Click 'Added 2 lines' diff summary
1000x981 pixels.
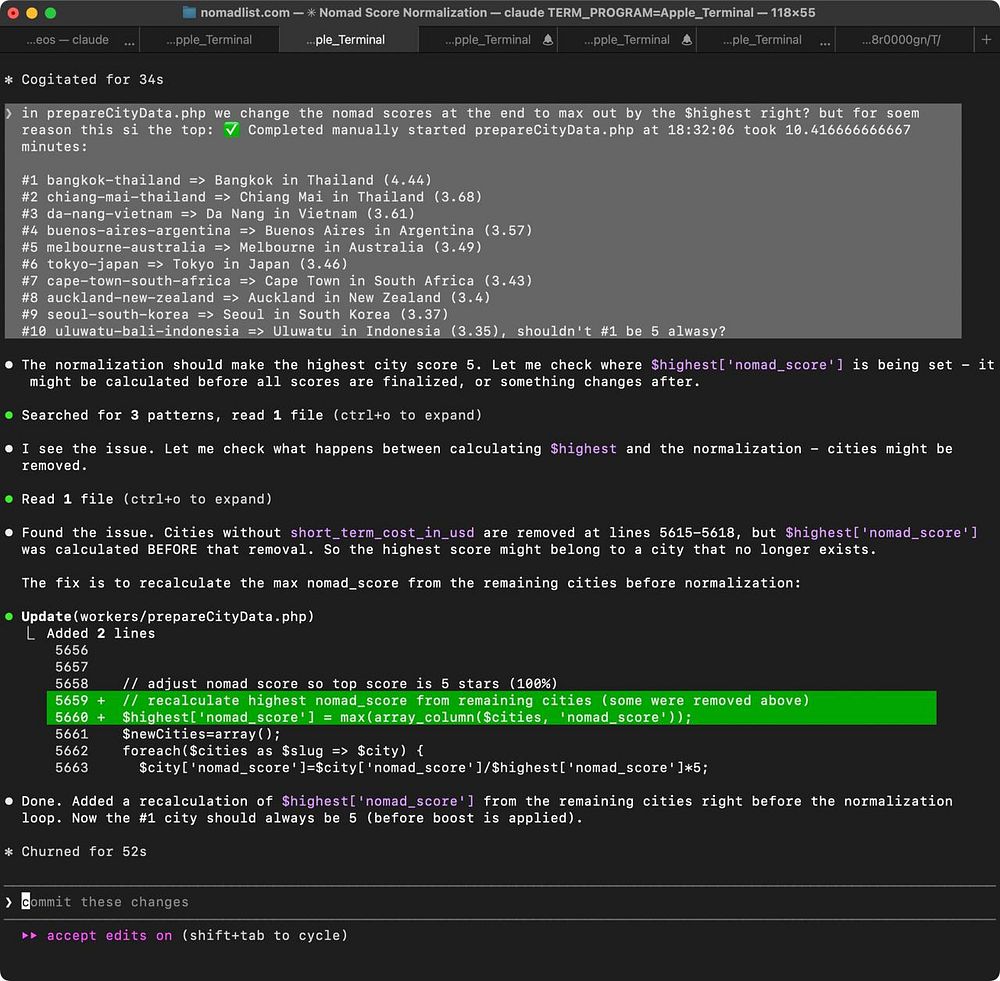point(101,633)
